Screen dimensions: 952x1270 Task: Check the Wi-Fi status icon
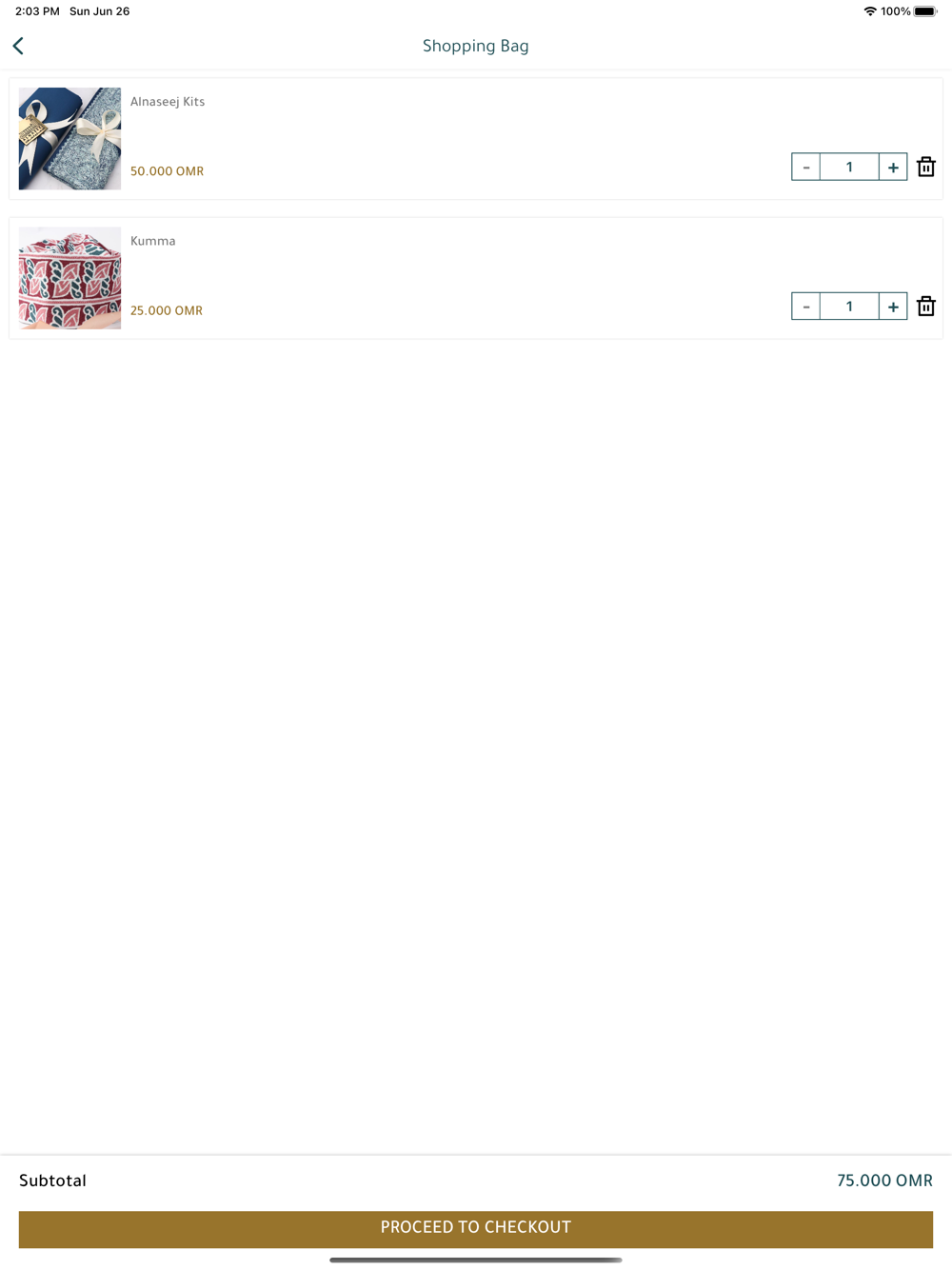click(870, 11)
